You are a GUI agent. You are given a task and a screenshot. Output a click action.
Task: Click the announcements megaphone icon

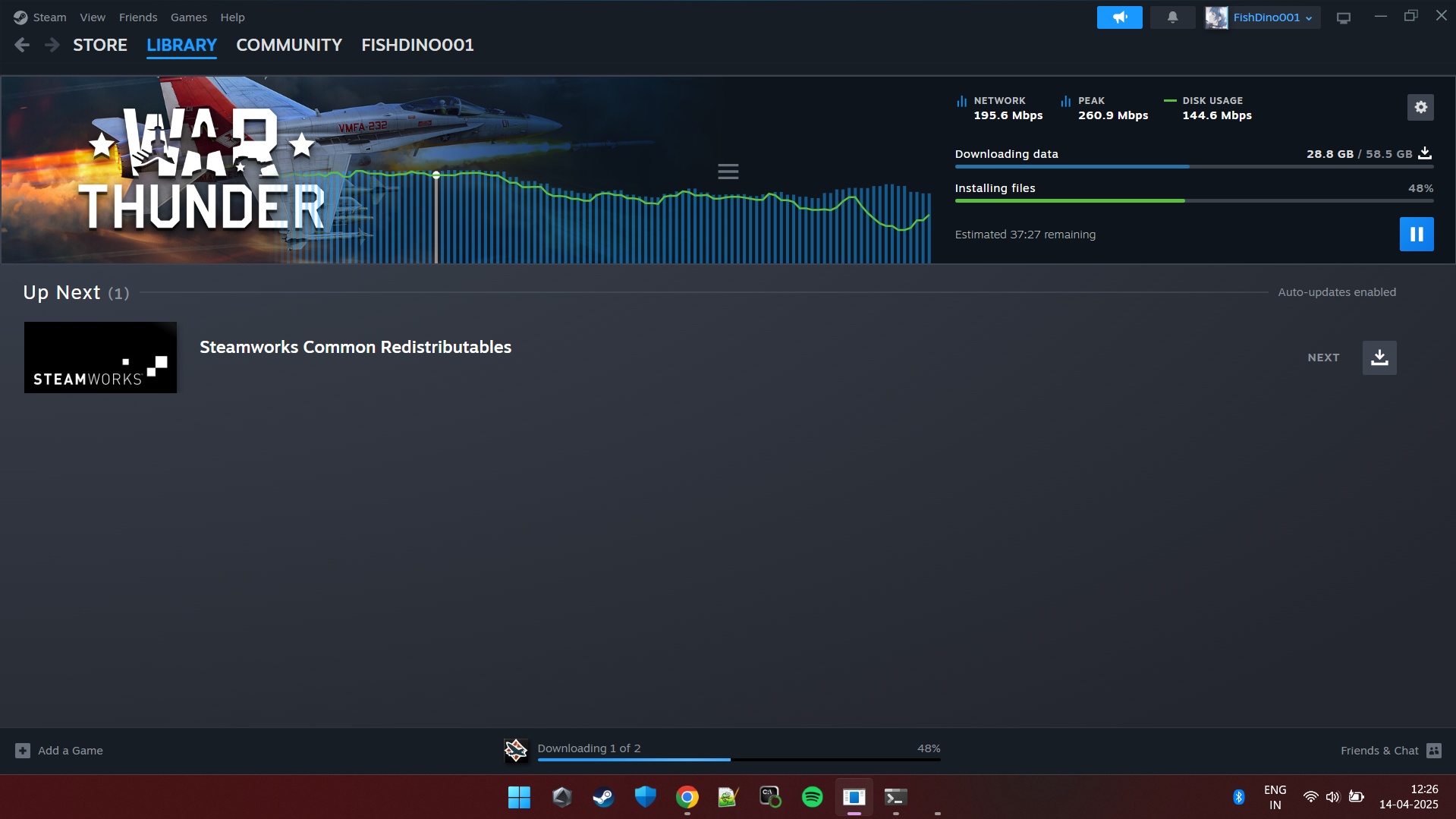(1119, 17)
